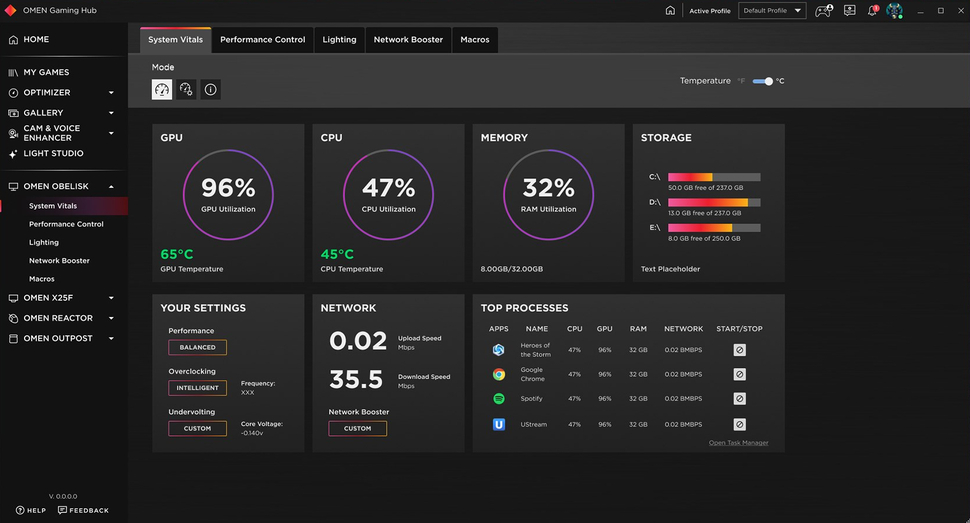Screen dimensions: 970x523
Task: Stop the Google Chrome process
Action: (739, 374)
